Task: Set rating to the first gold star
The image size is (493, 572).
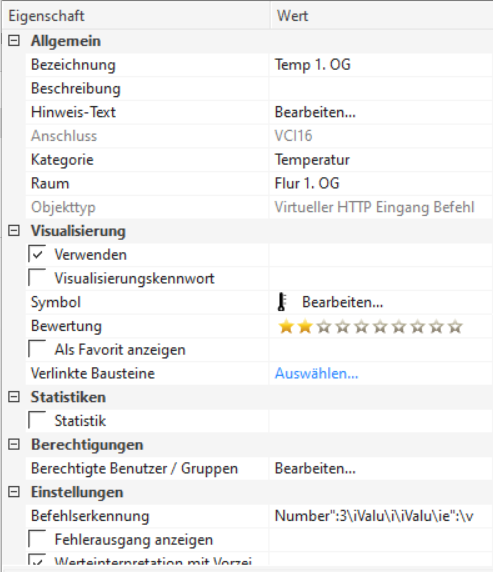Action: click(286, 326)
